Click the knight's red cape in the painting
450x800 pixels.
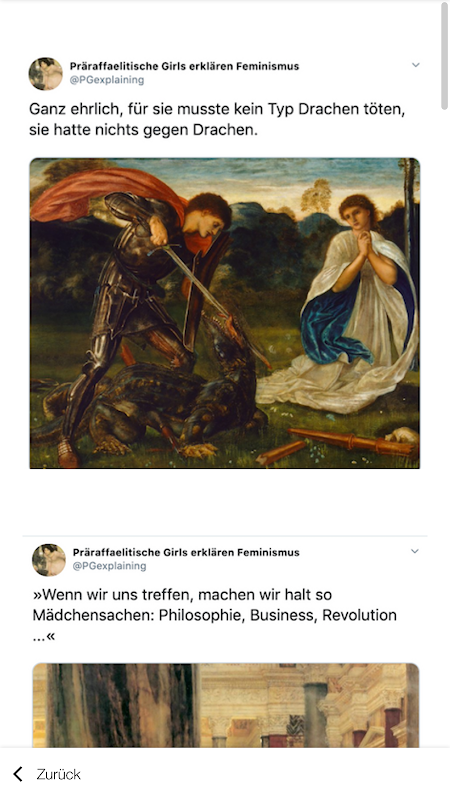tap(102, 196)
